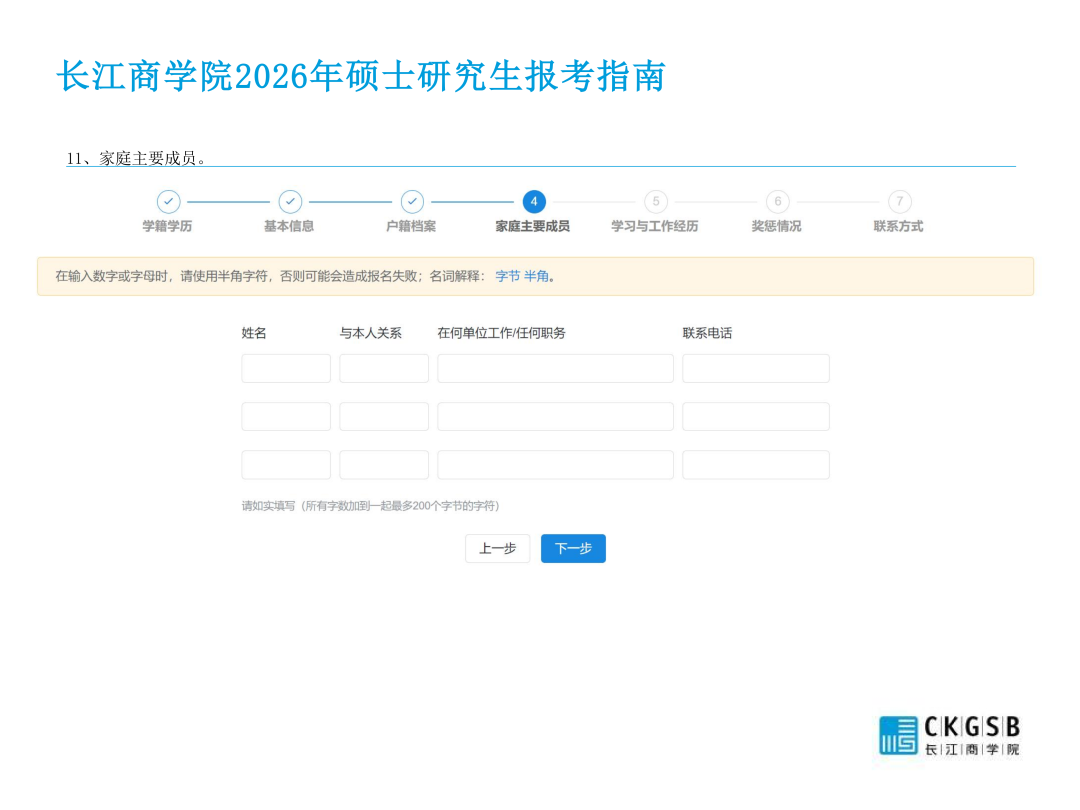1080x810 pixels.
Task: Go to step 6 奖惩情况 circle
Action: click(778, 202)
